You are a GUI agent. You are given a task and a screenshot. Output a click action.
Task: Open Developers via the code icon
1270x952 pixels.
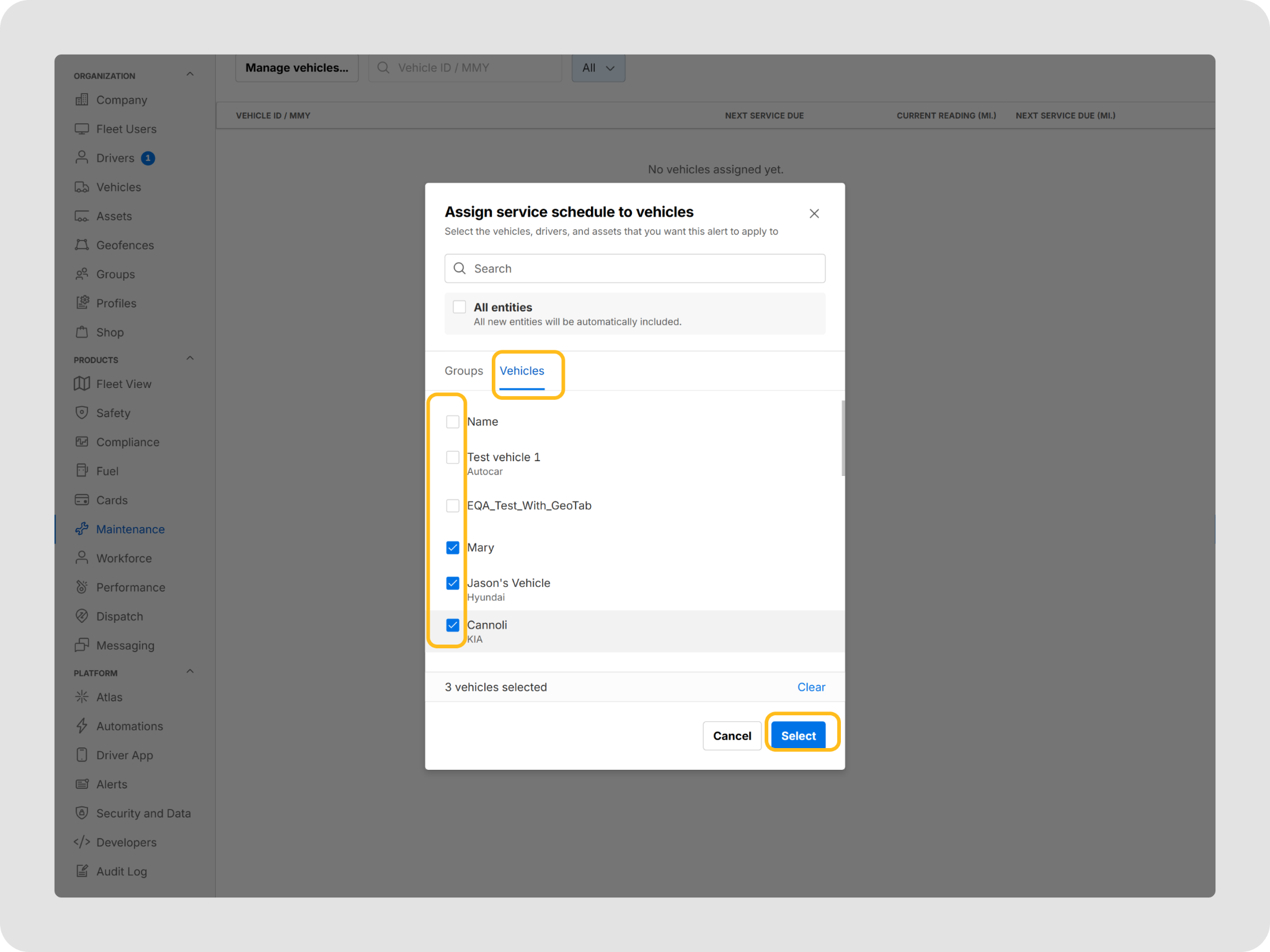[82, 842]
